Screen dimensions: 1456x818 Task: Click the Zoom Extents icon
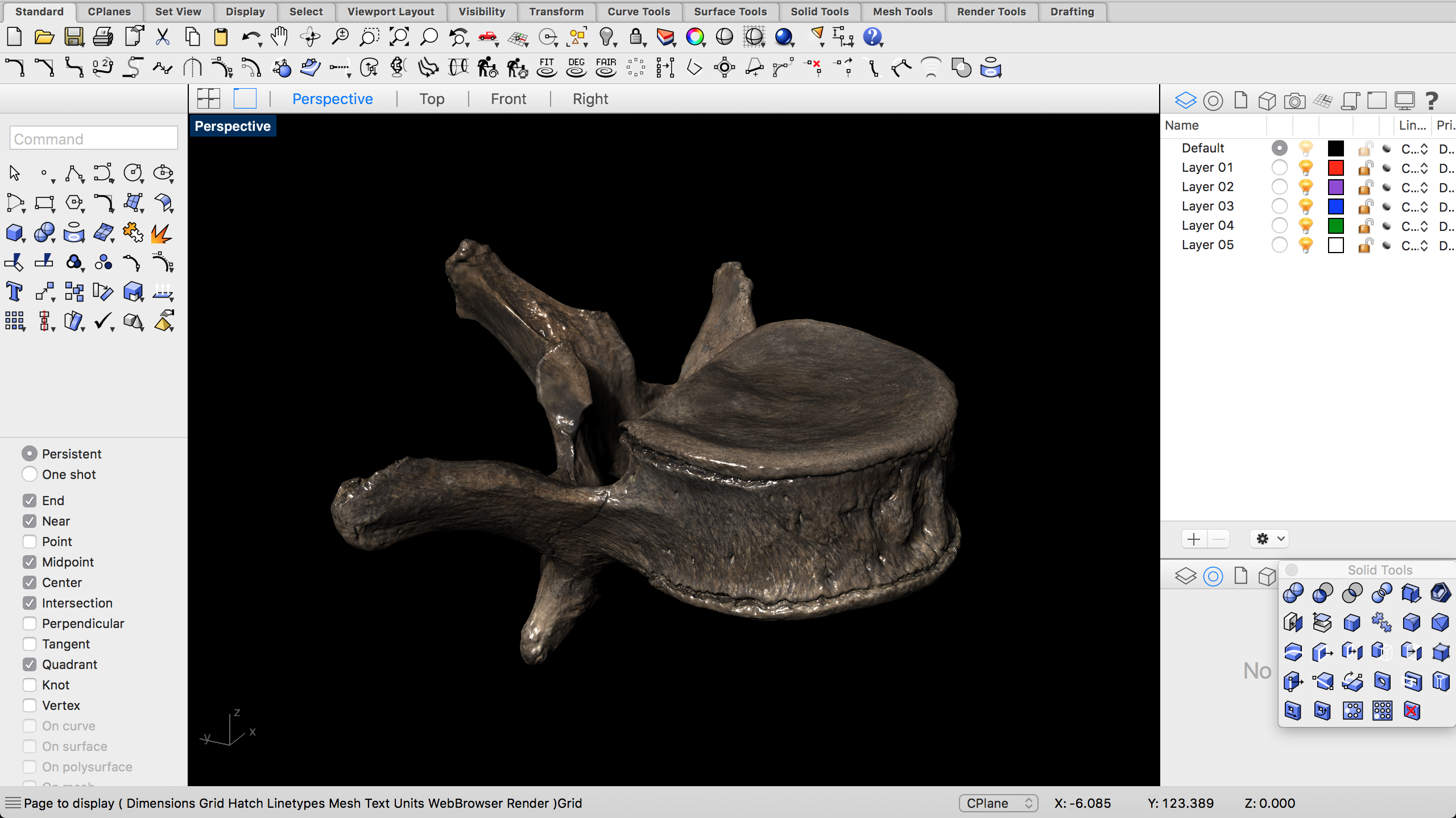(399, 38)
